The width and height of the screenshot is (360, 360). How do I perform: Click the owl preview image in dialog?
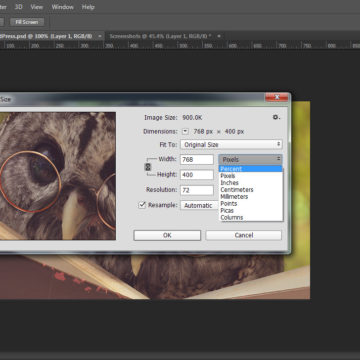coord(58,176)
